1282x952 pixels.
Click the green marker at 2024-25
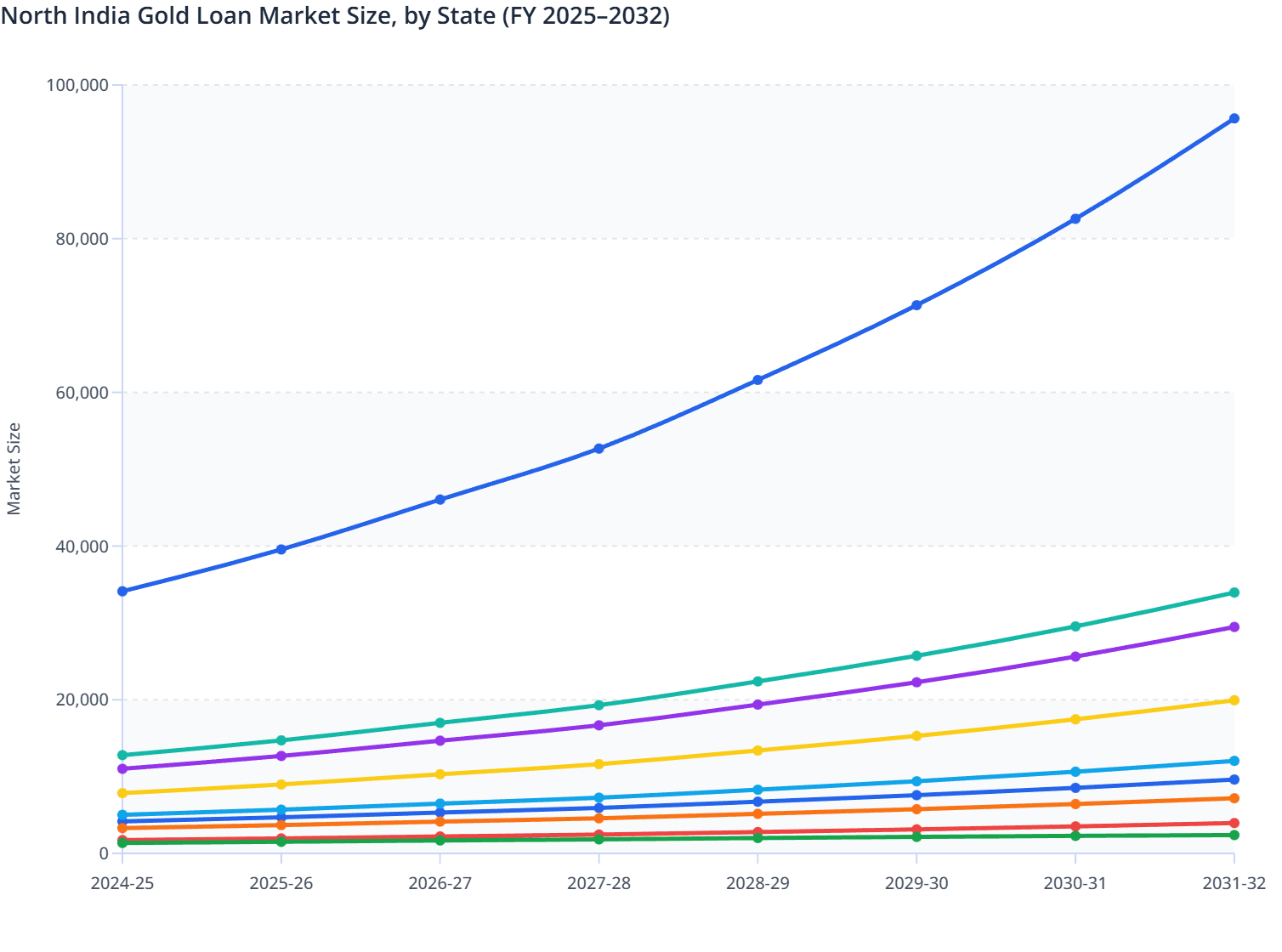123,841
